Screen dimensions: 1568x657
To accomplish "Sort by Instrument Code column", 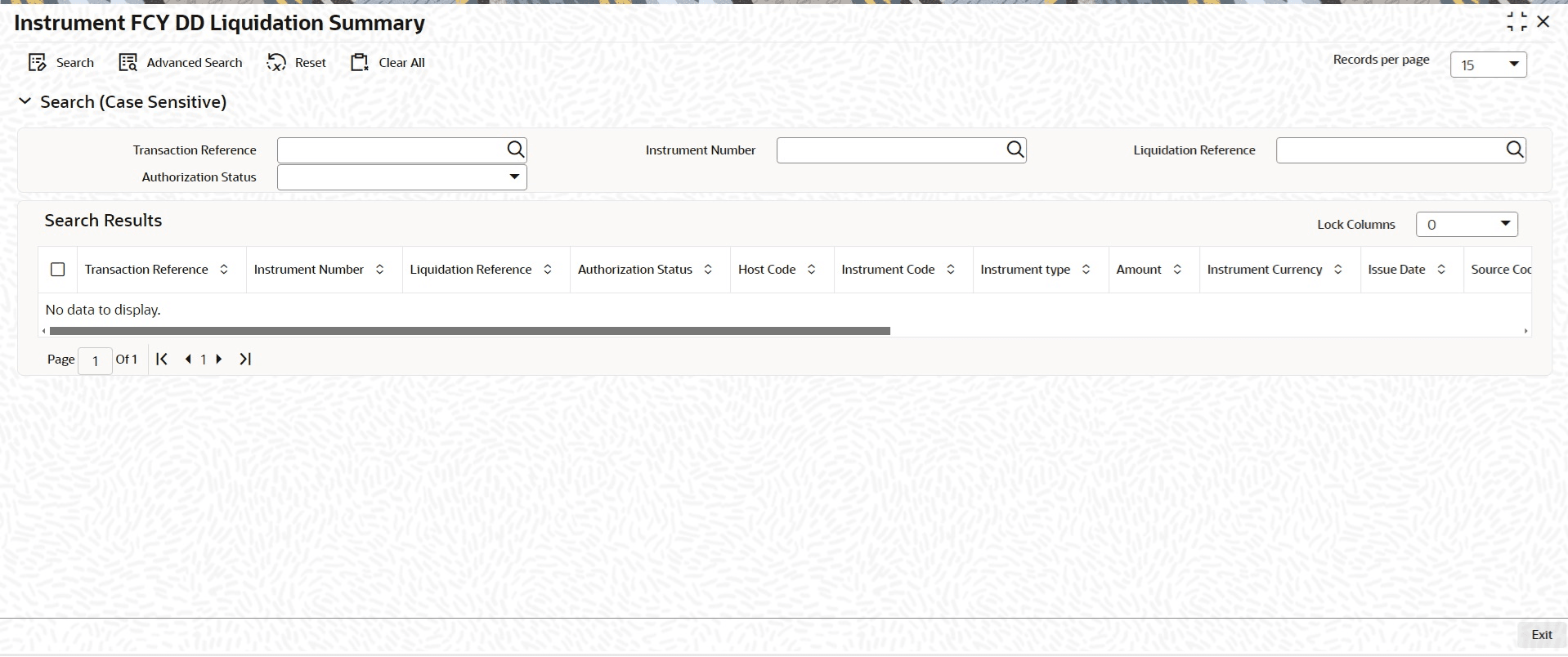I will [951, 270].
